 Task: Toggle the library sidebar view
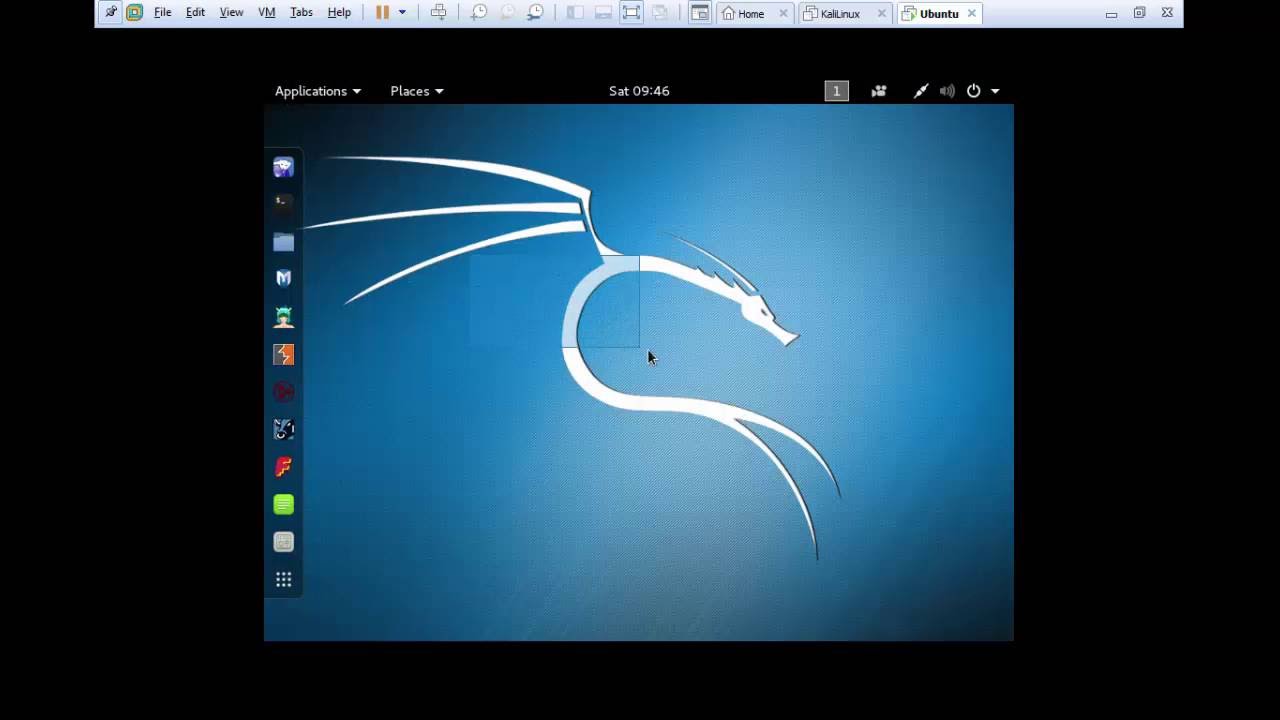coord(575,13)
